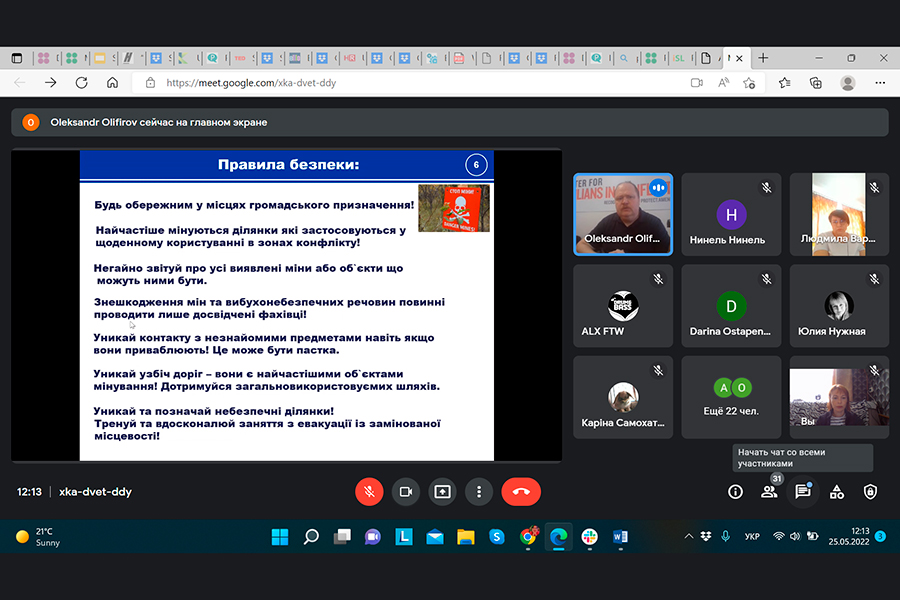
Task: Open the Ещё 22 чел. tile
Action: click(x=731, y=397)
